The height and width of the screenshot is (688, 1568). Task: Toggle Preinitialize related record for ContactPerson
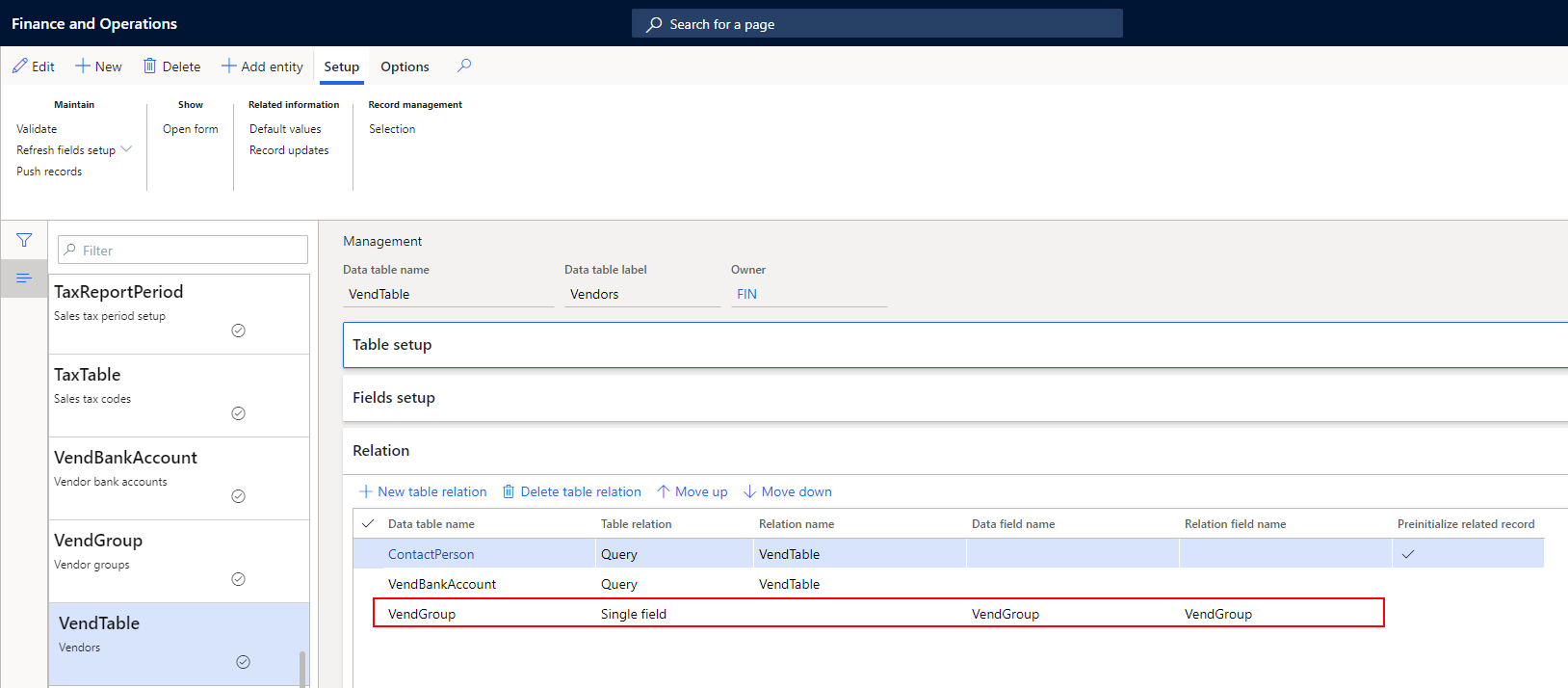click(1408, 554)
